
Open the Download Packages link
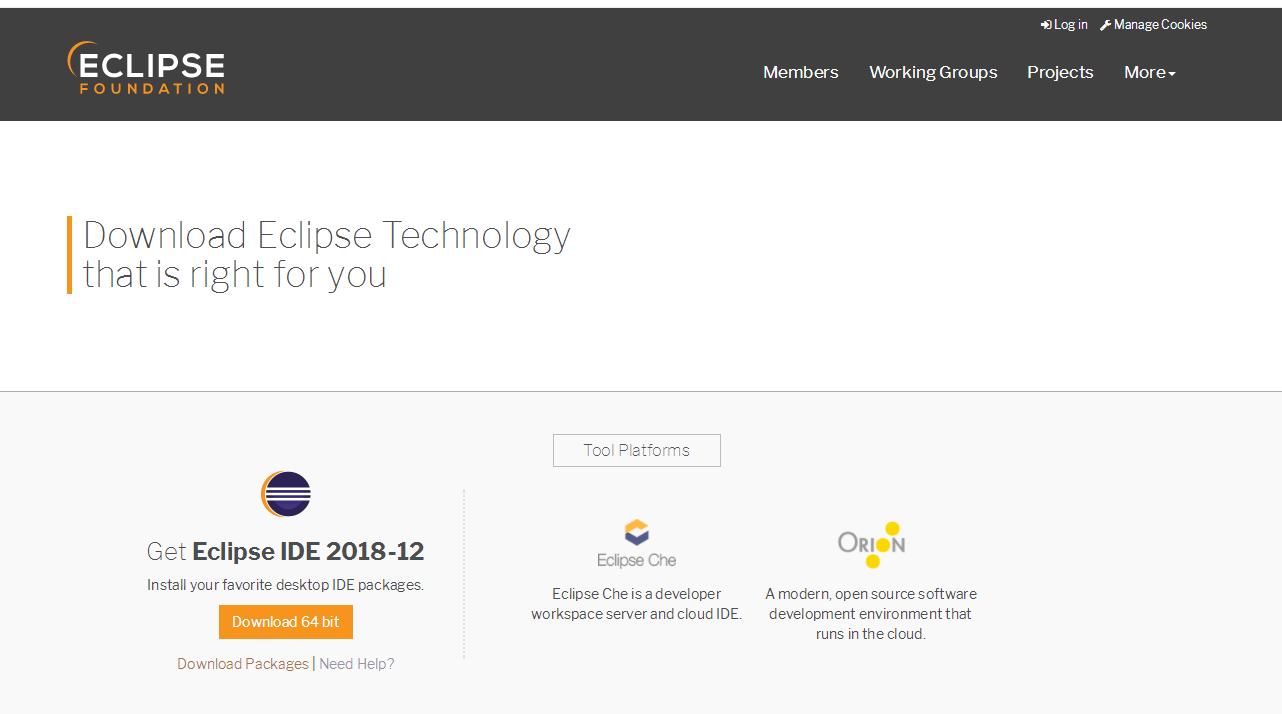pyautogui.click(x=243, y=663)
